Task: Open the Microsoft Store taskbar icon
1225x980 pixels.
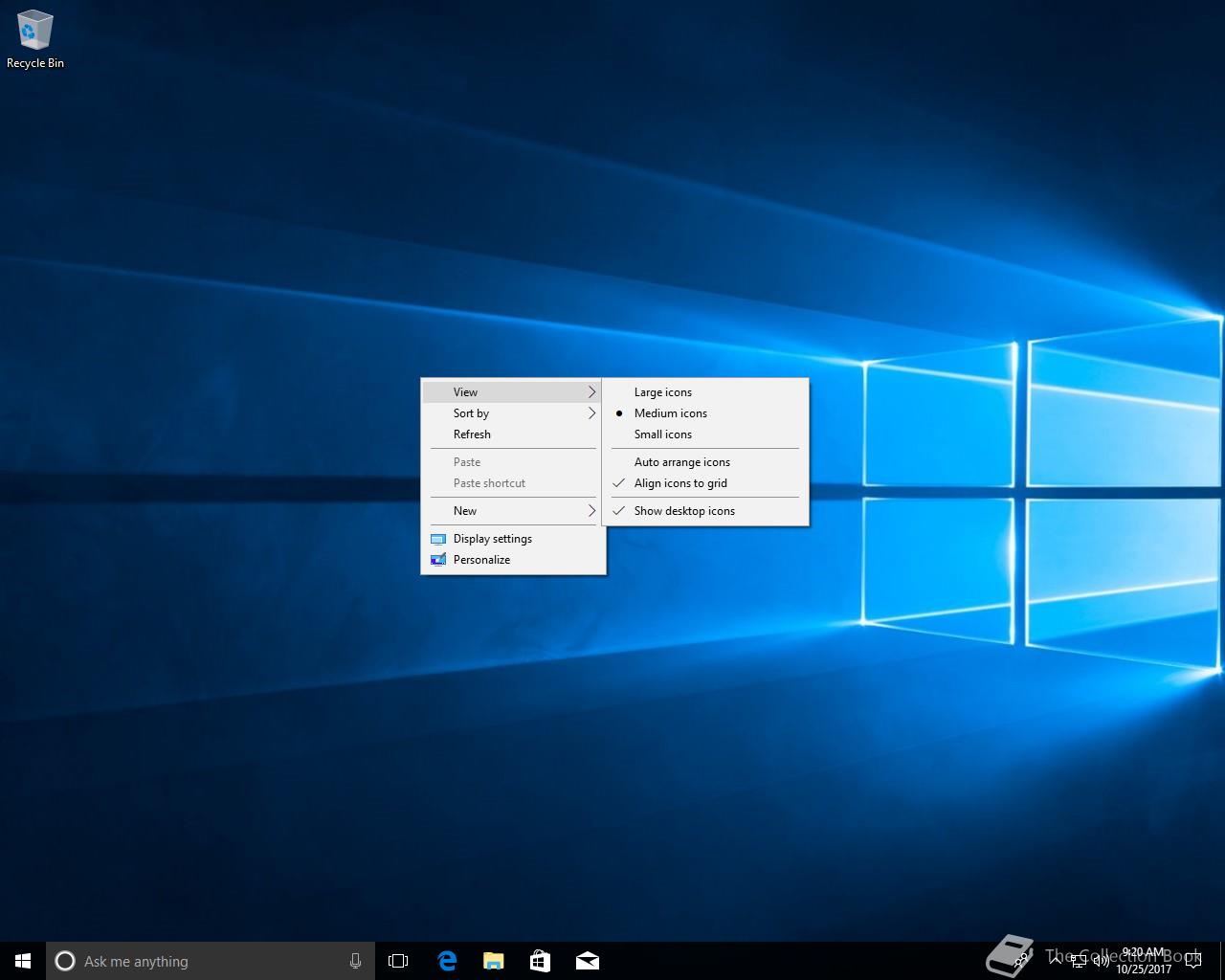Action: [x=540, y=961]
